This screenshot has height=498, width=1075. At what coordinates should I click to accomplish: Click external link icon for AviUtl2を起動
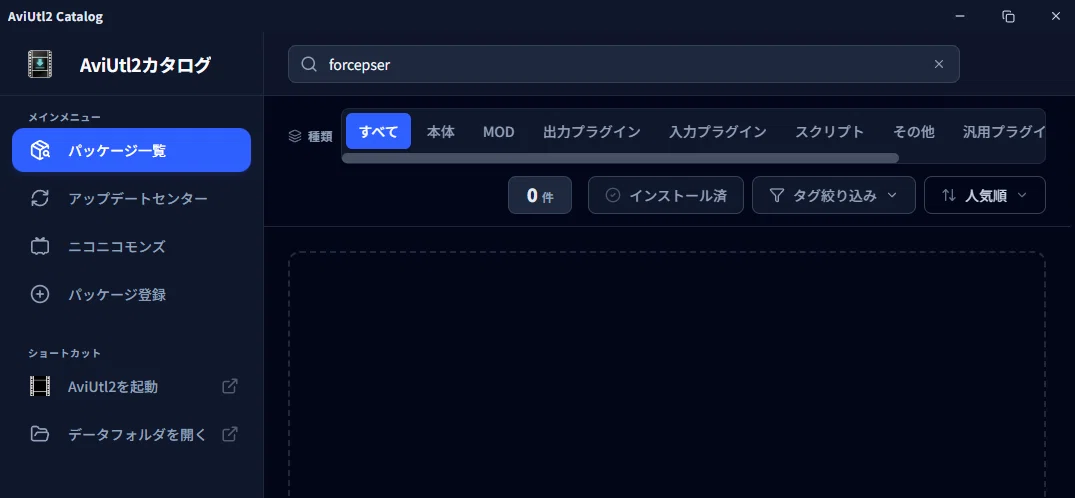pos(230,386)
